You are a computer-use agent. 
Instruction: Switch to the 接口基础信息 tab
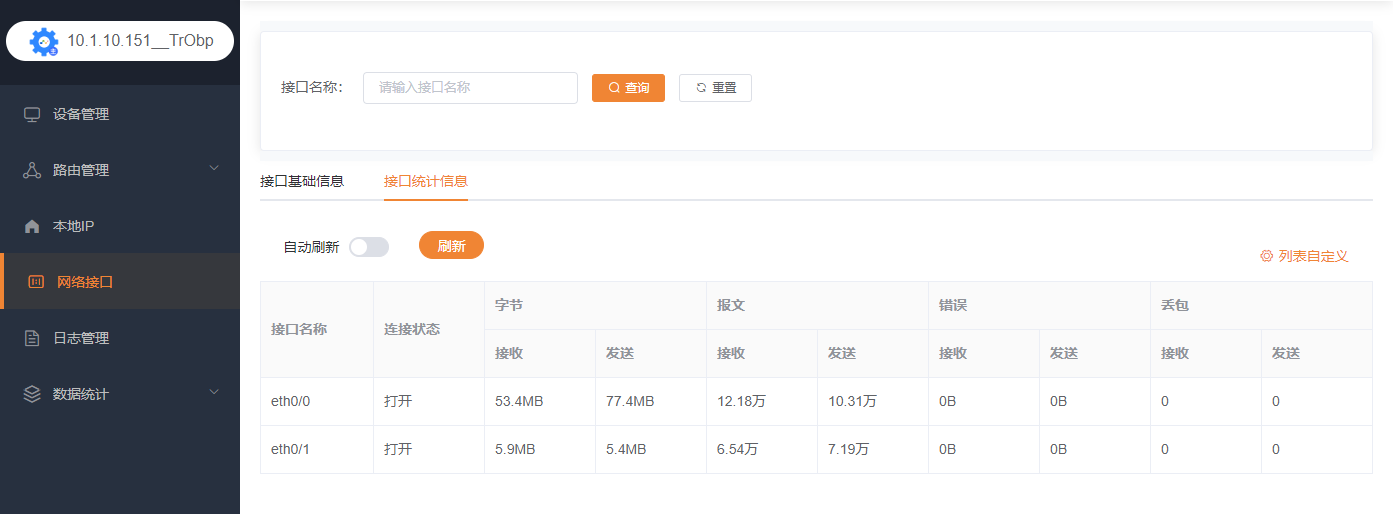tap(302, 181)
